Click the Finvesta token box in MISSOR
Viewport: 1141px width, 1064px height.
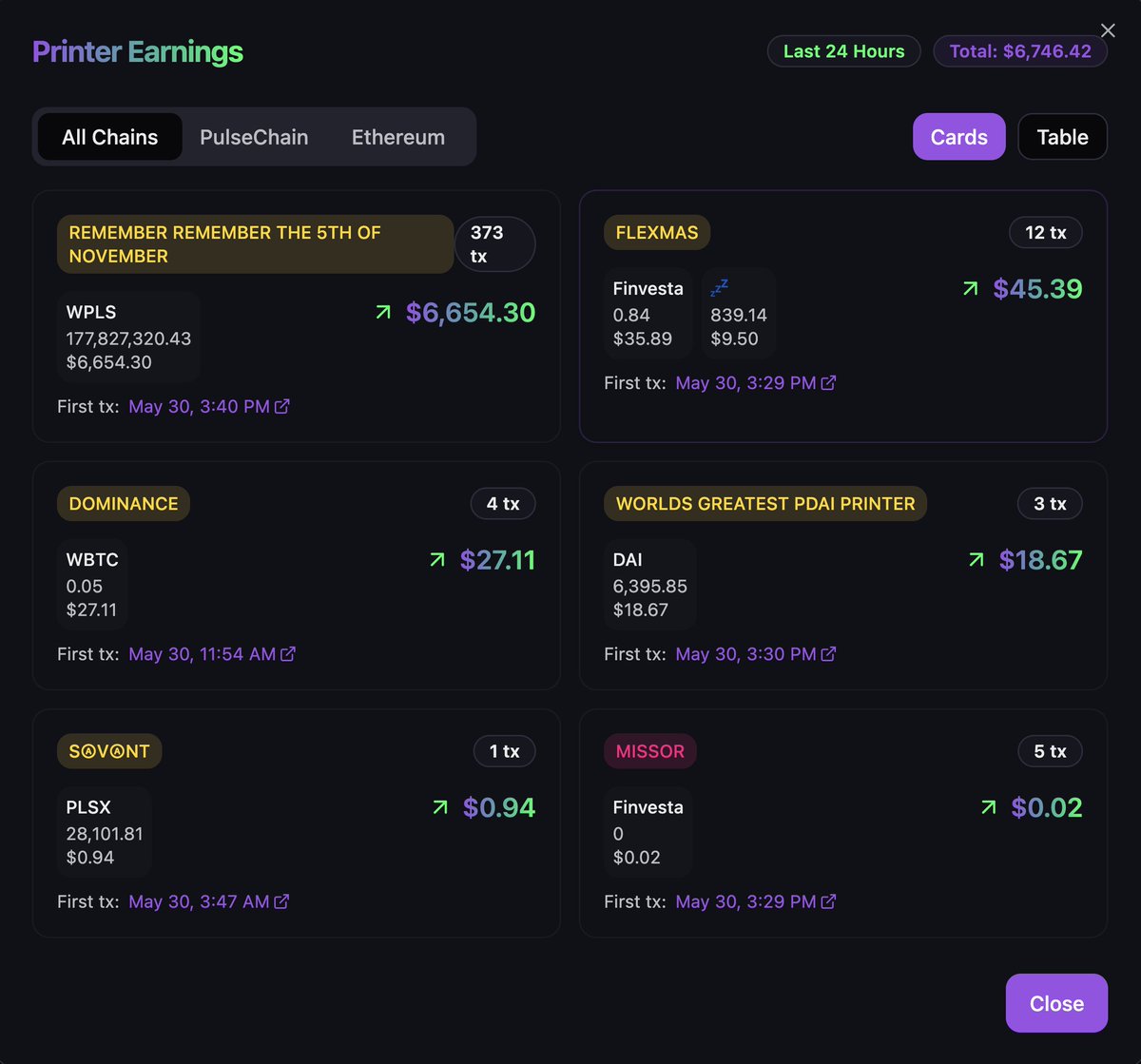point(648,832)
